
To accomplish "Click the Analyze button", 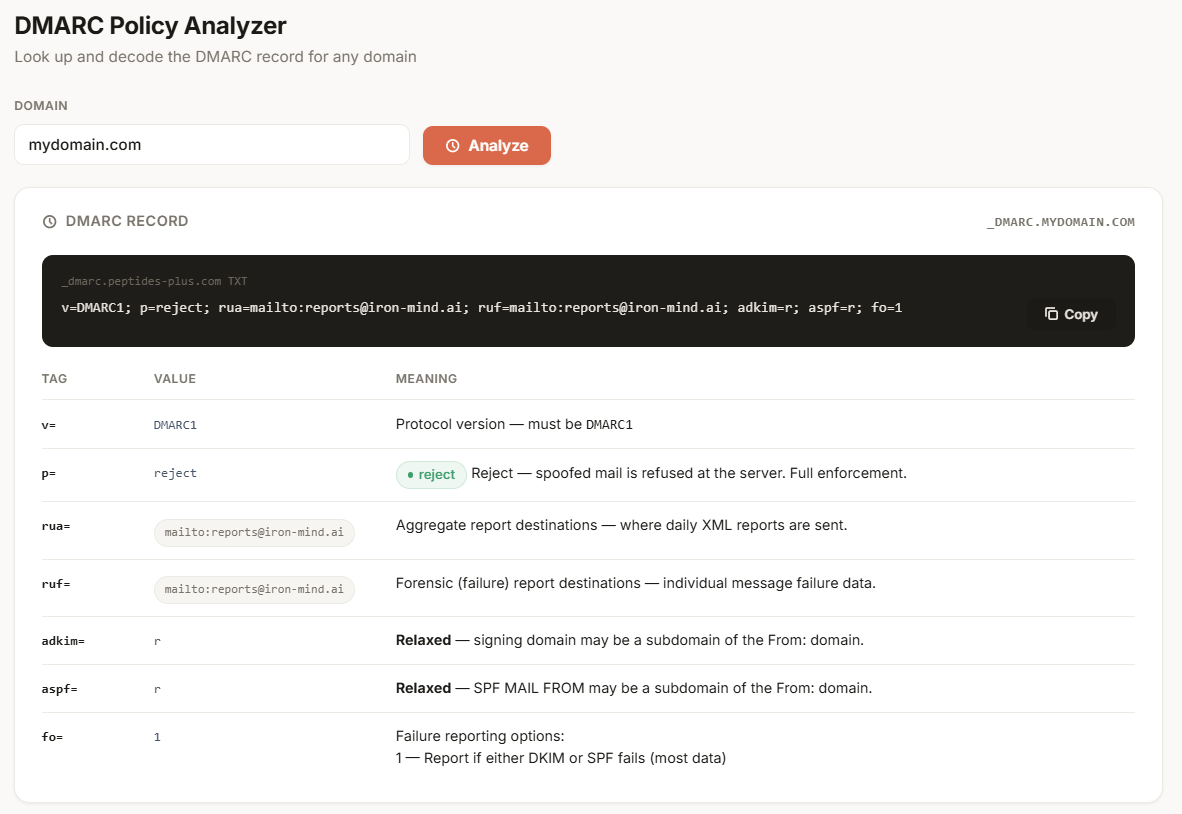I will pyautogui.click(x=487, y=145).
